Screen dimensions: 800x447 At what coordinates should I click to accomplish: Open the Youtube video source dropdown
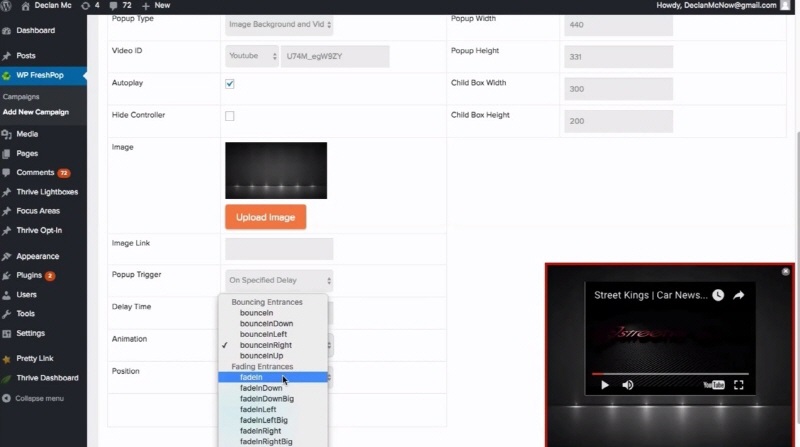tap(252, 56)
